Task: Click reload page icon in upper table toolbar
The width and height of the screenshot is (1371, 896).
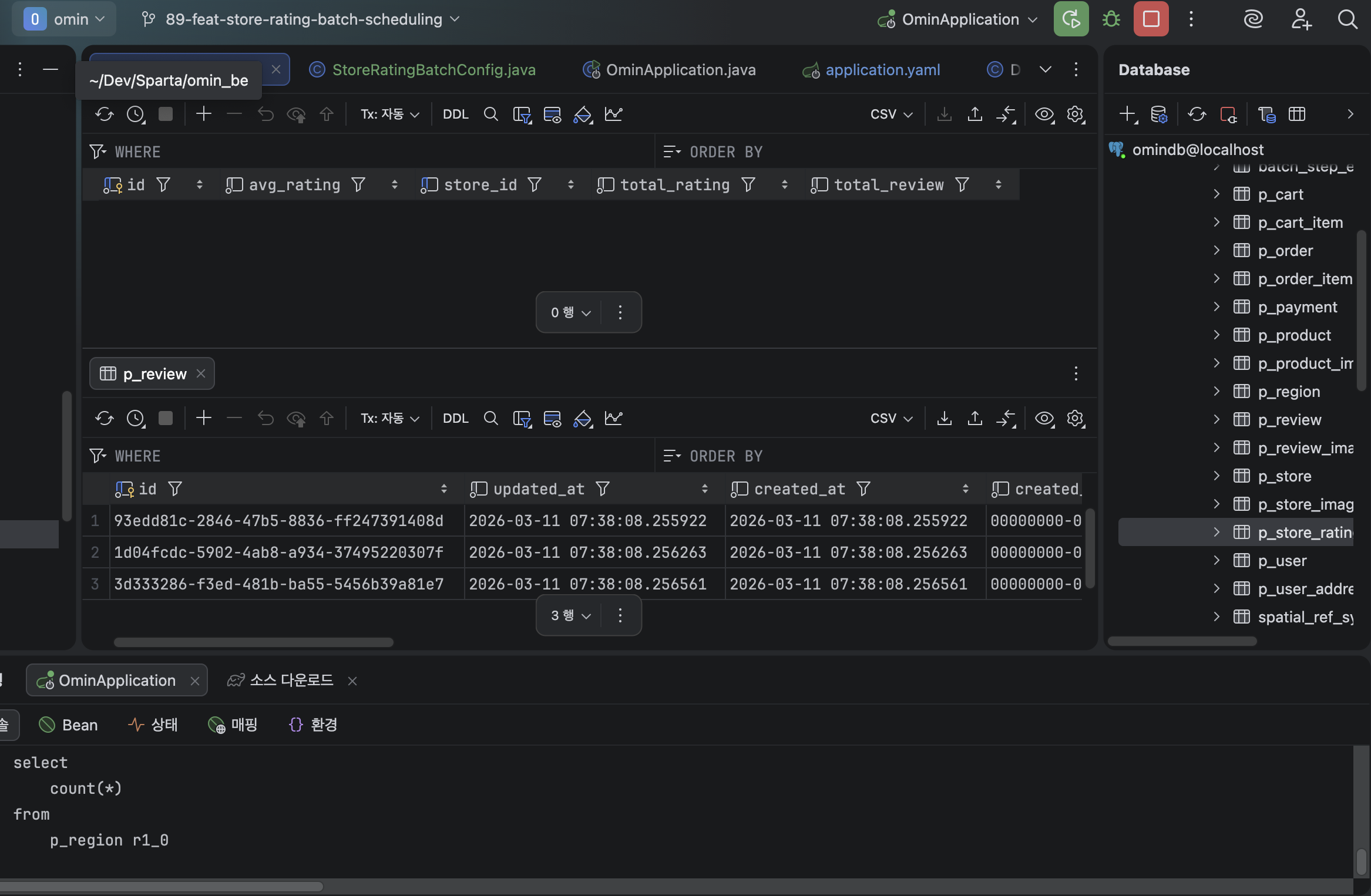Action: (x=105, y=114)
